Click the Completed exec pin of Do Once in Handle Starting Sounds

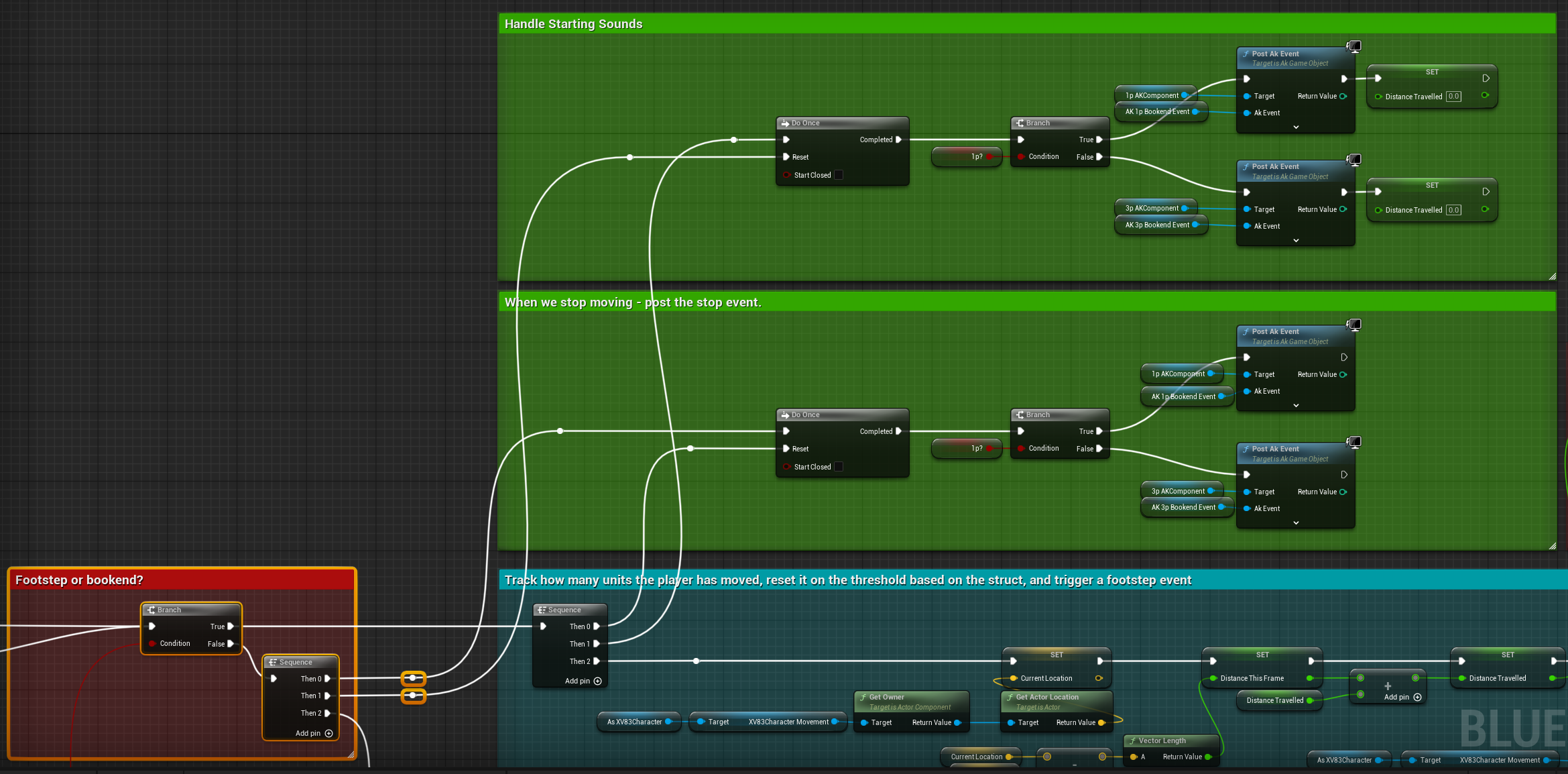[x=898, y=140]
